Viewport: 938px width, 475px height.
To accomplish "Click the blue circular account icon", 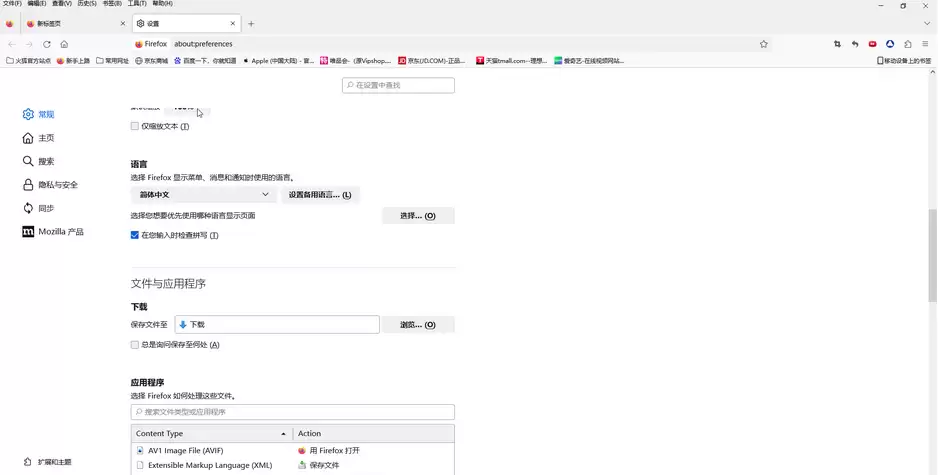I will (890, 44).
